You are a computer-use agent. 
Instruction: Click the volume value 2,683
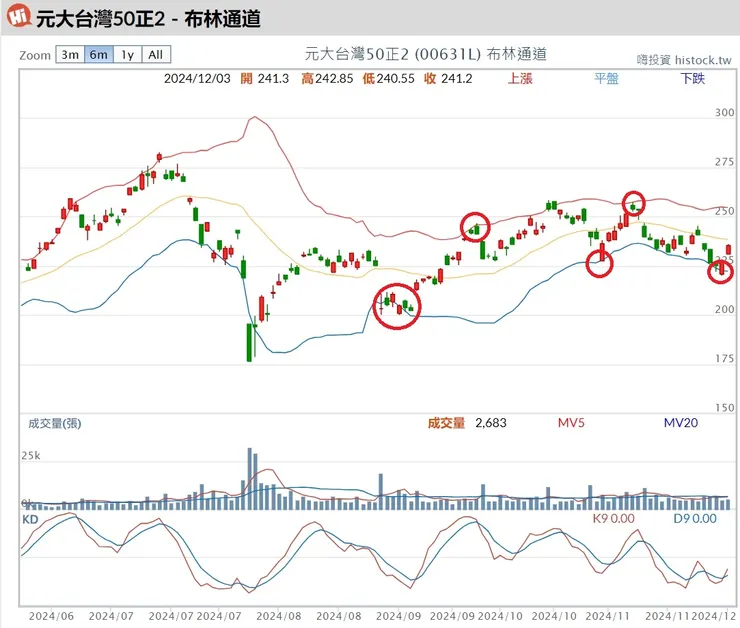[491, 423]
